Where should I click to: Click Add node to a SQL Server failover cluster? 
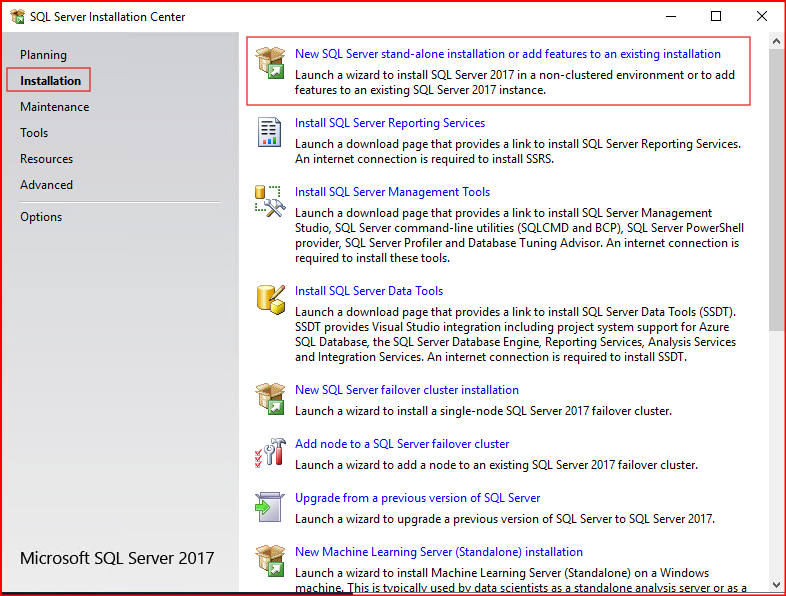(x=402, y=444)
